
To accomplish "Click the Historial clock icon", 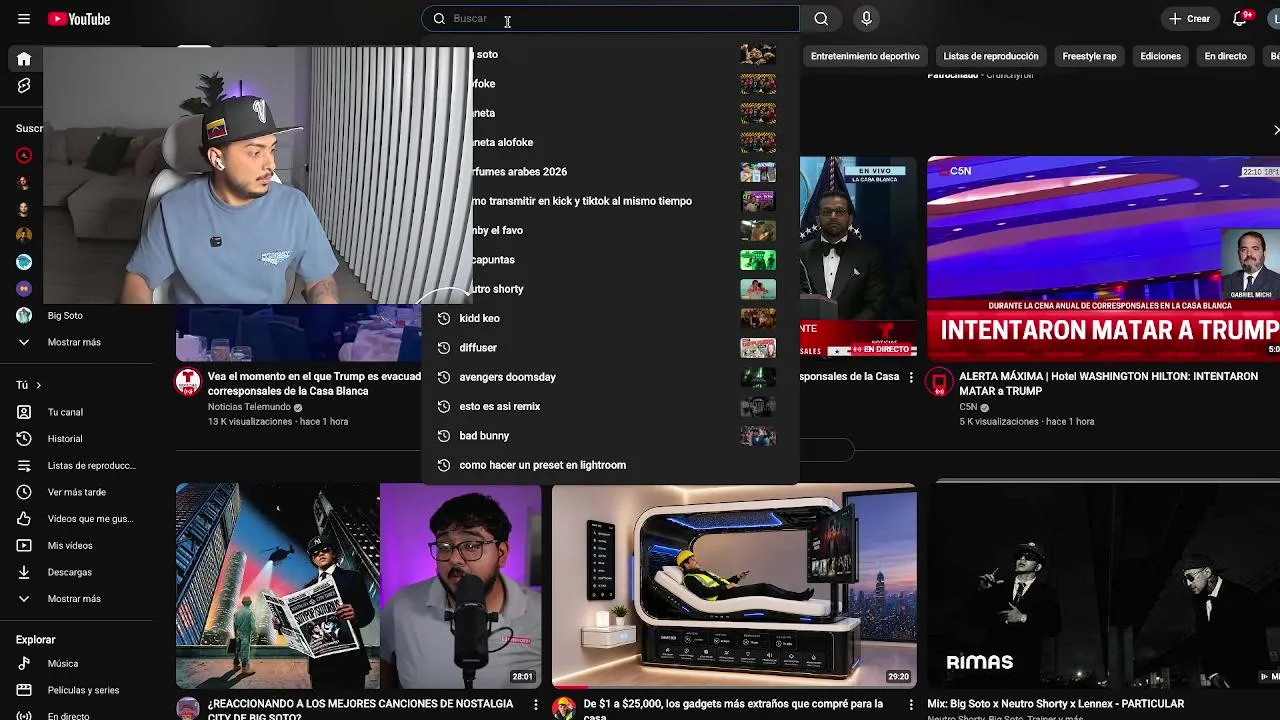I will 24,438.
